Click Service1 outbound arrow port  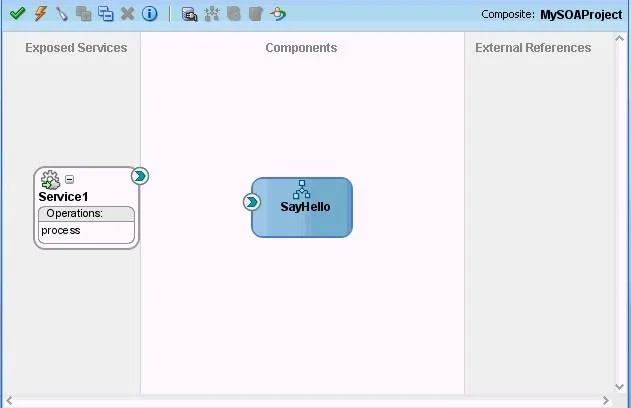point(140,176)
